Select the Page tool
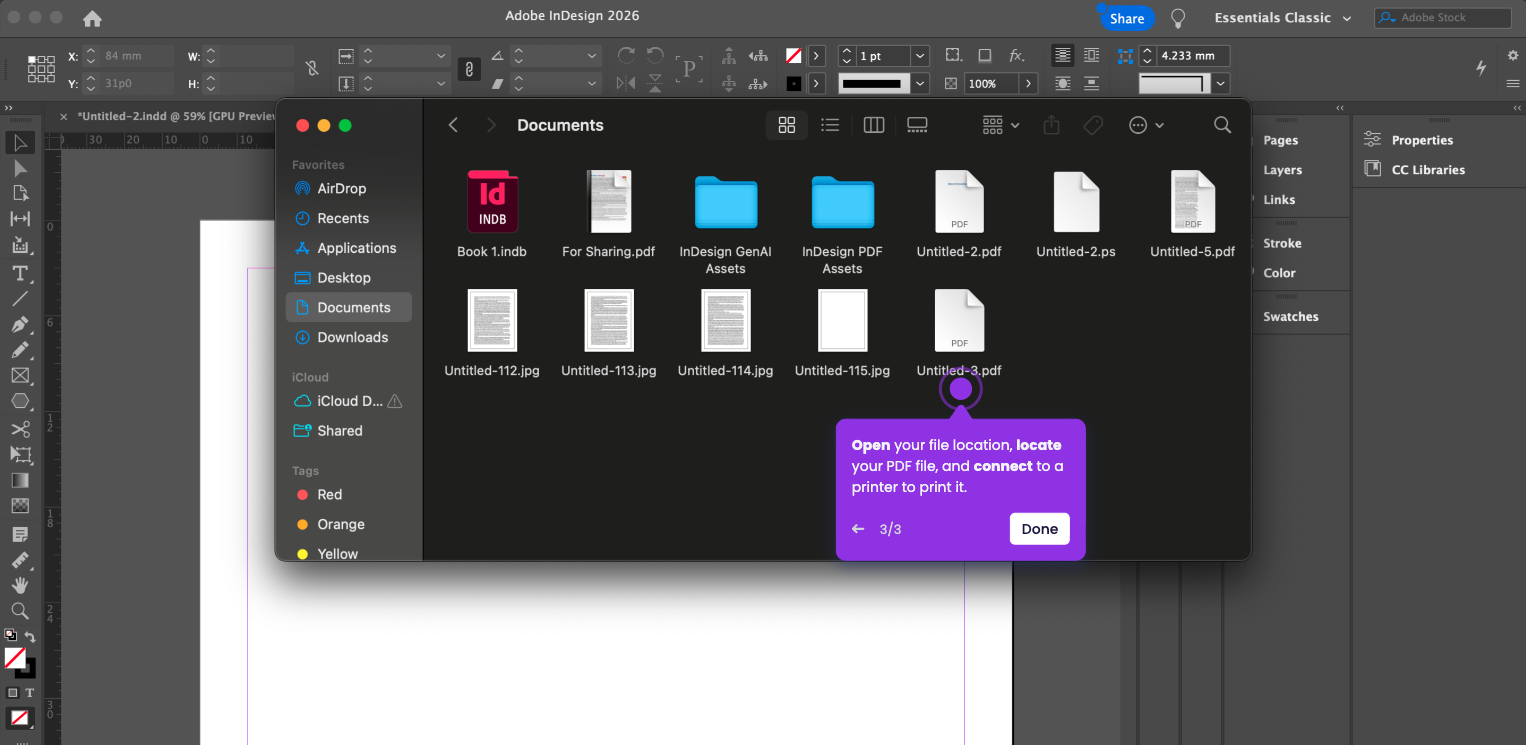Viewport: 1526px width, 745px height. pyautogui.click(x=20, y=193)
